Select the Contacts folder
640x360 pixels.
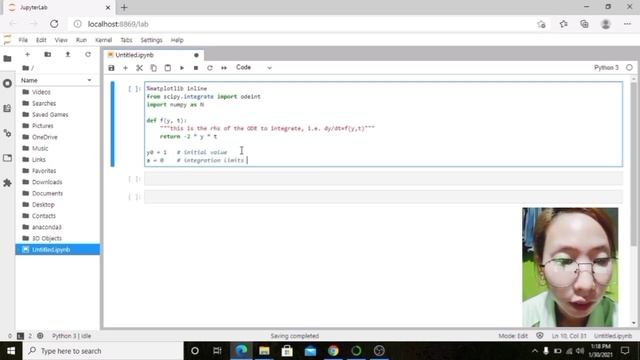58,216
